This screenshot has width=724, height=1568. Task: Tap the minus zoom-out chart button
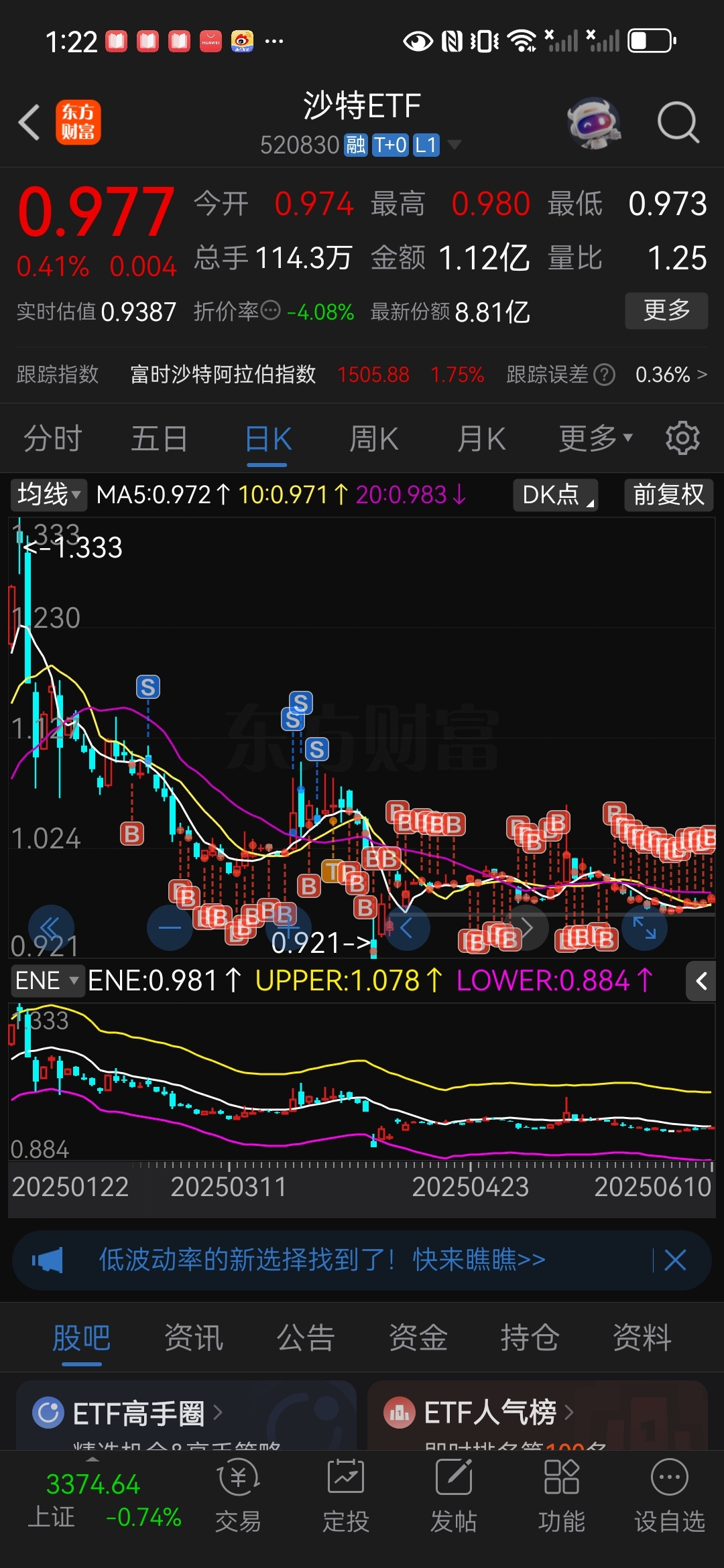pos(170,927)
